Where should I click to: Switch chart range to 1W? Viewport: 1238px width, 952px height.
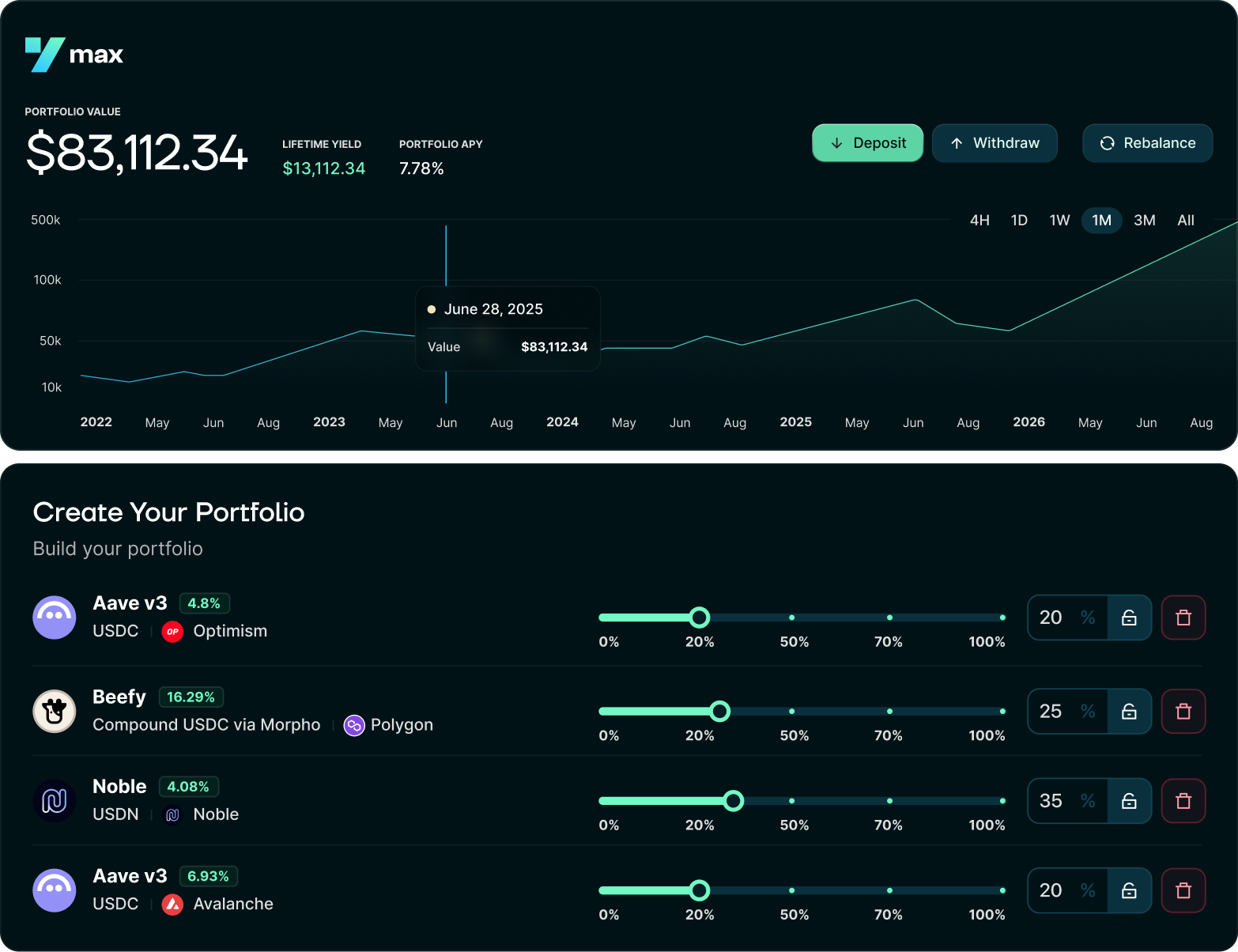pos(1059,221)
